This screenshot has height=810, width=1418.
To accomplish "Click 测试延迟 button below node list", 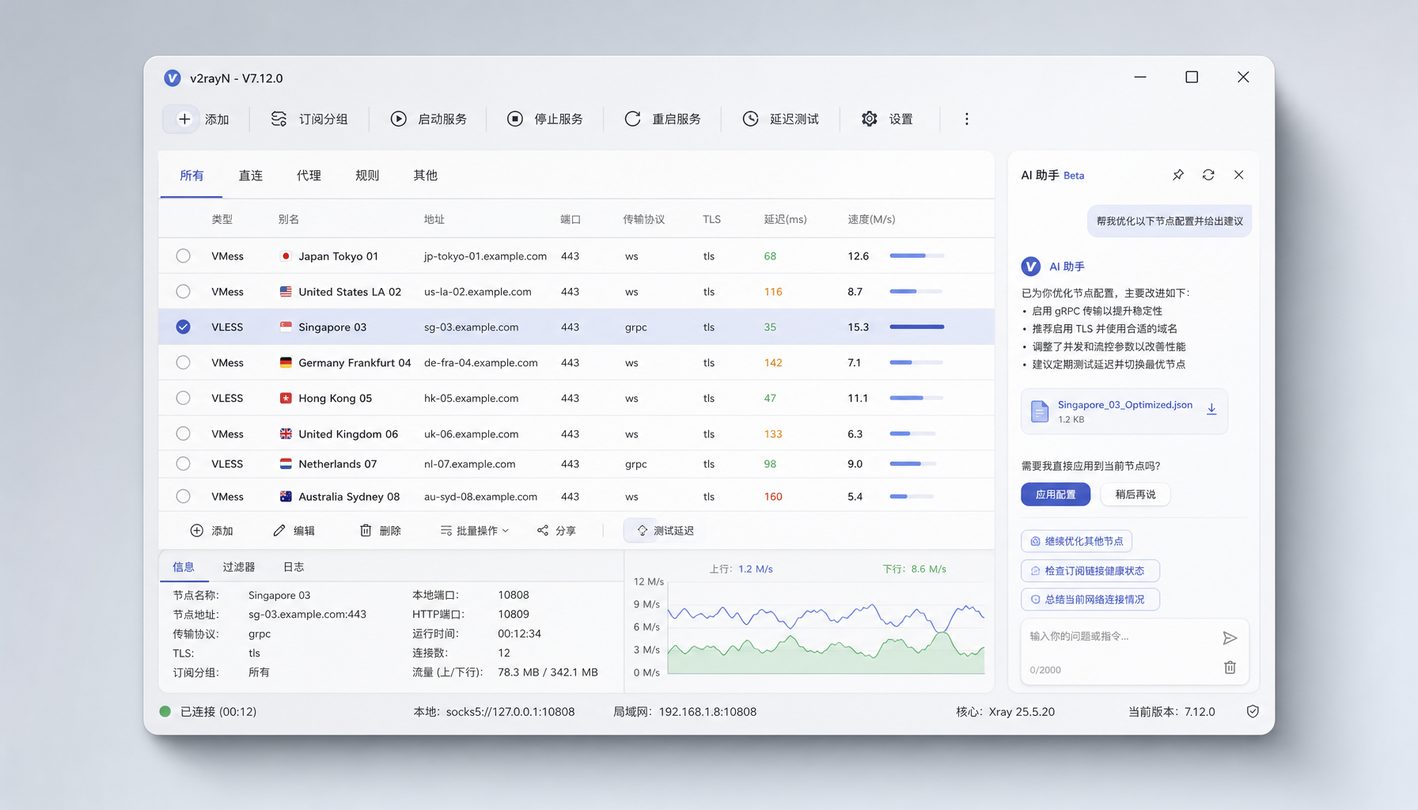I will click(x=665, y=530).
